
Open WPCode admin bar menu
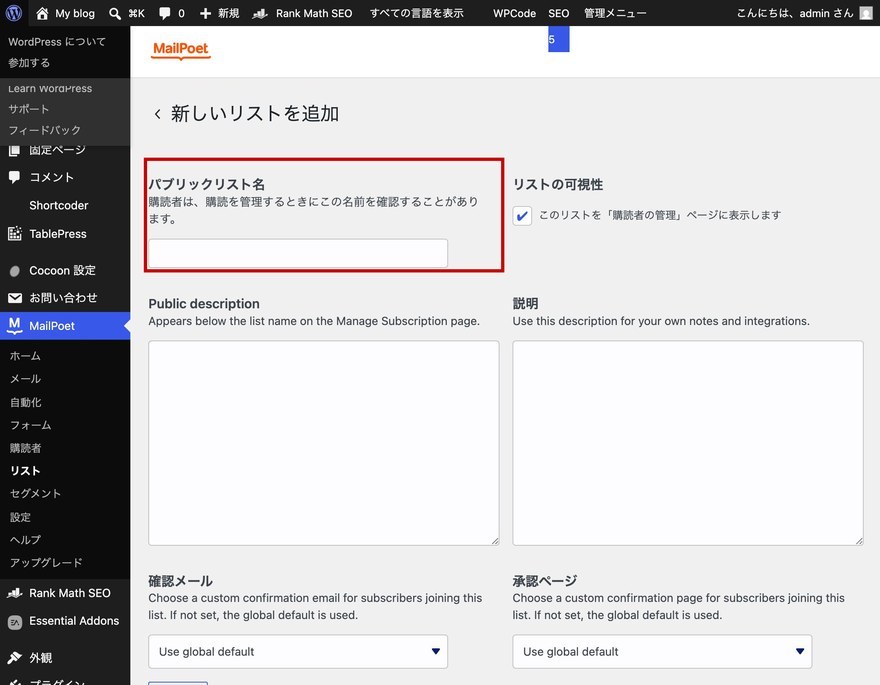pyautogui.click(x=515, y=13)
